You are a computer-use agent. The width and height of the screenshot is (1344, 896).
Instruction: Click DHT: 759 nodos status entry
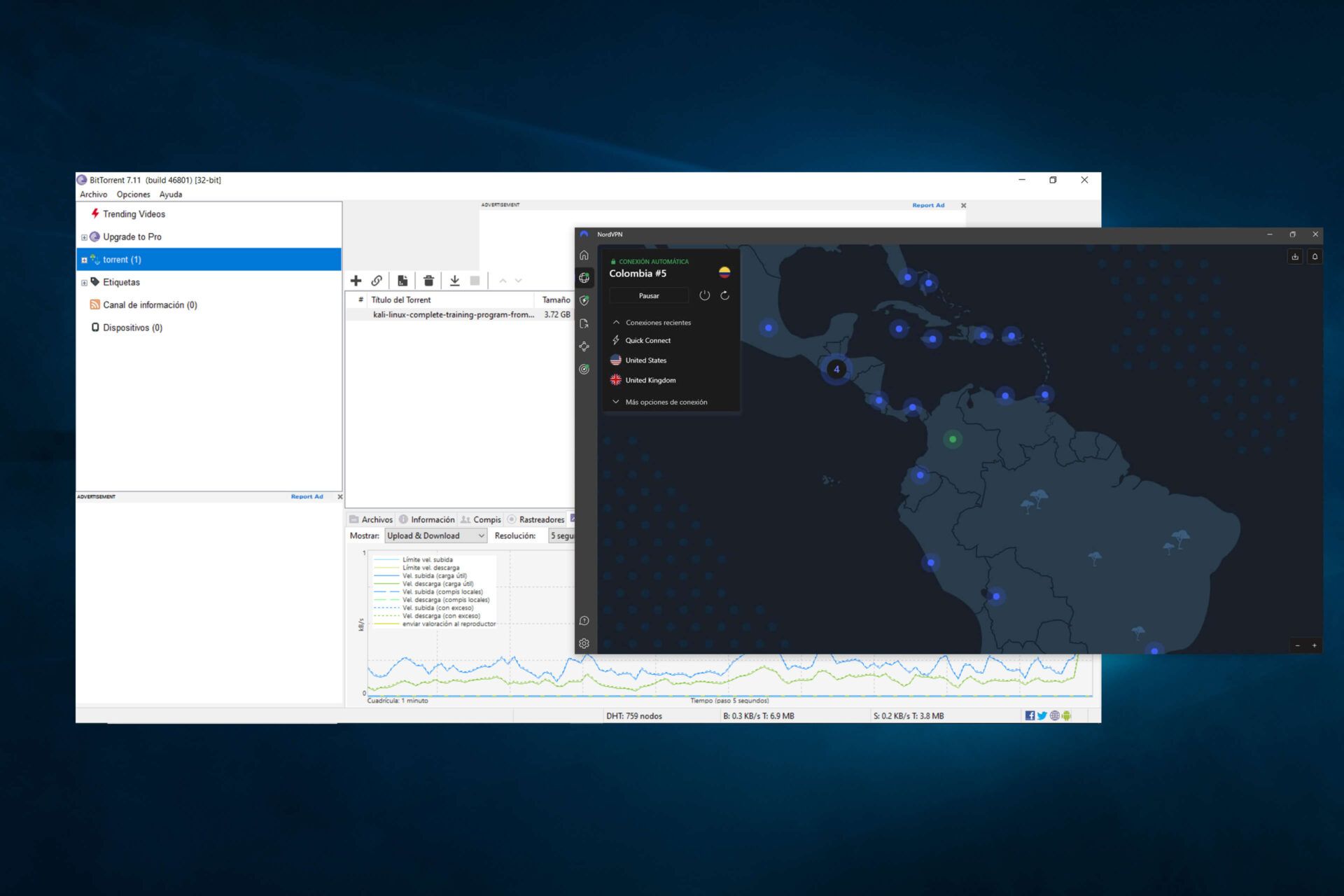(634, 716)
